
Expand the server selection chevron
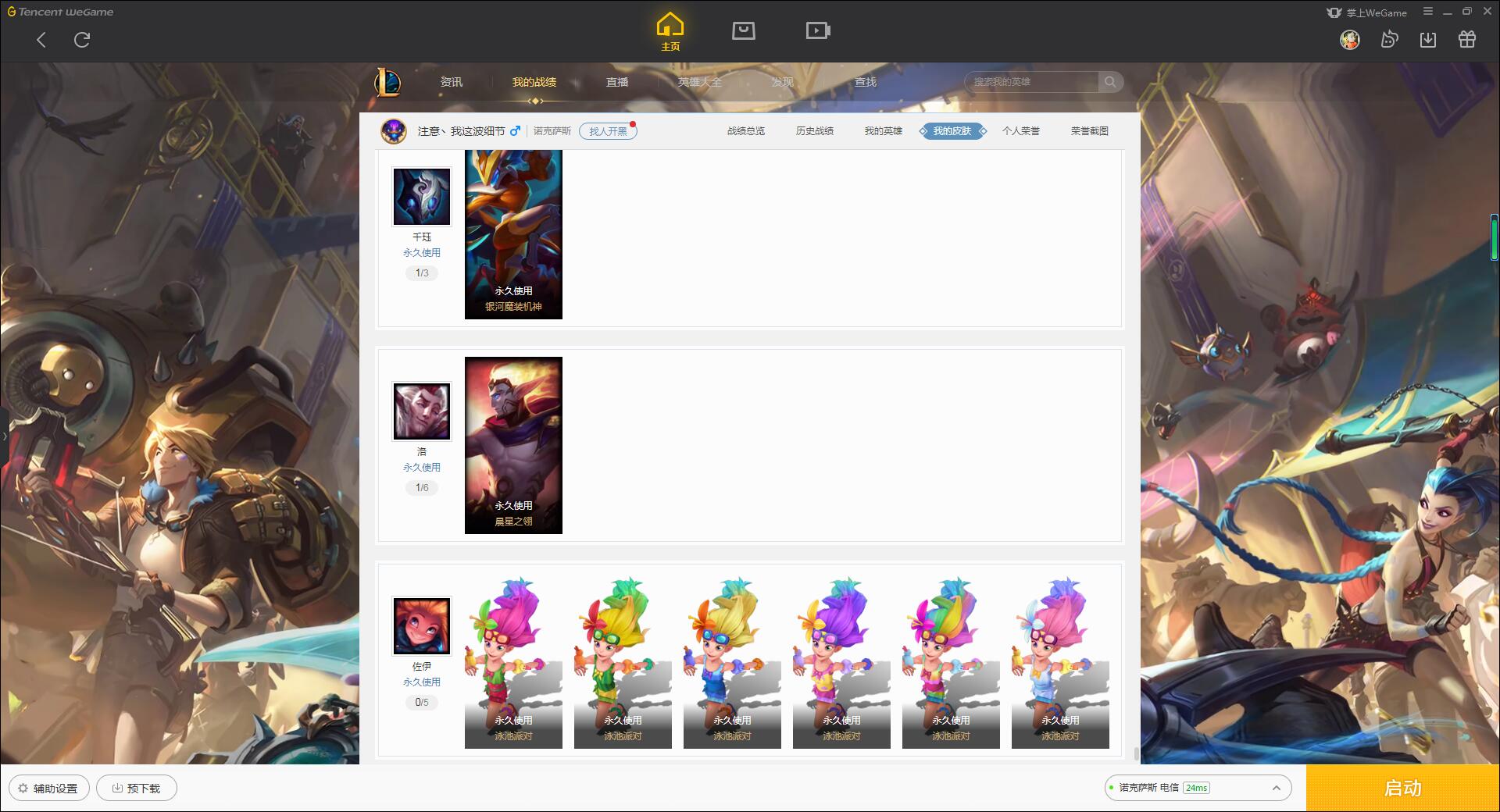click(1277, 789)
